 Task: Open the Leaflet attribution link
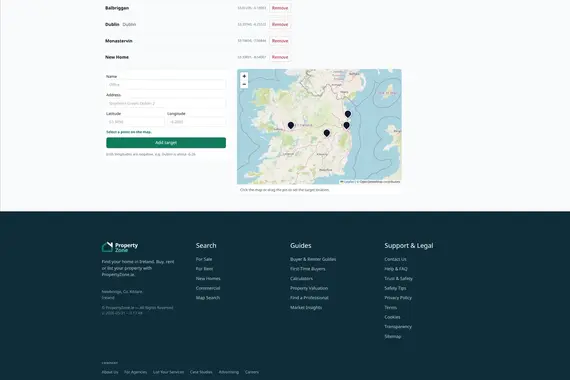[347, 181]
